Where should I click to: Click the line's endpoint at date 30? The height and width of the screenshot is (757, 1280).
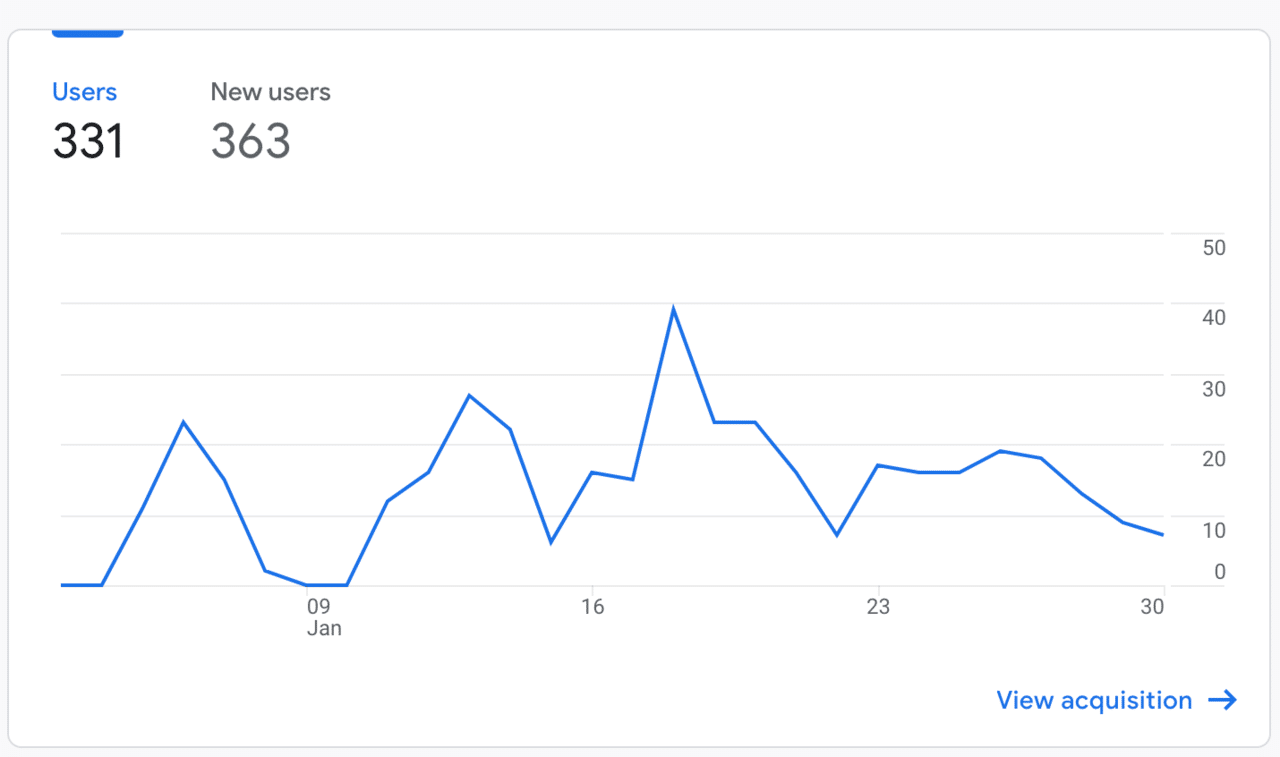1163,535
